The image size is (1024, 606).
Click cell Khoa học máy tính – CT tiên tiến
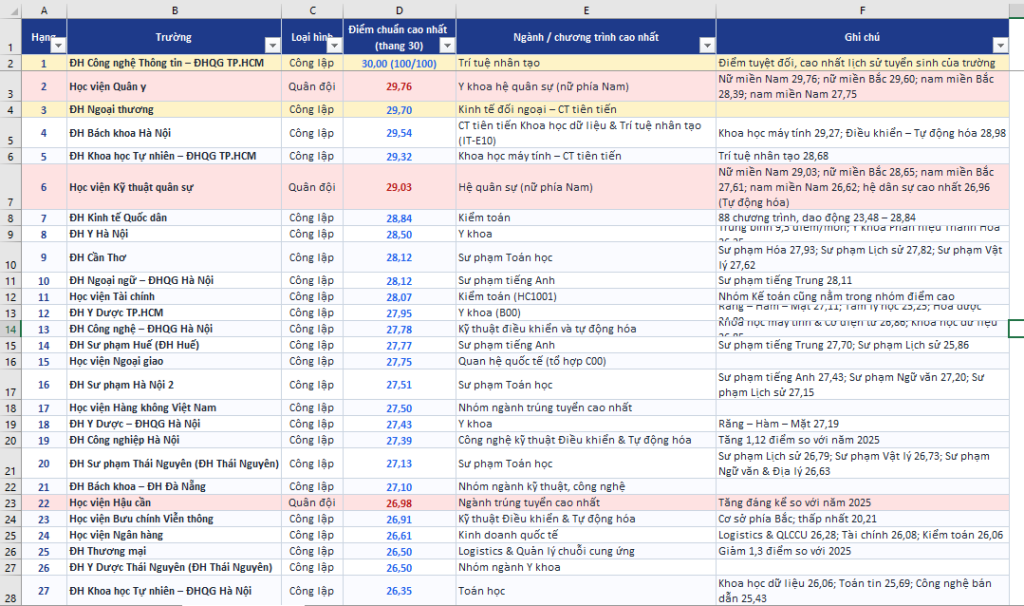pos(586,155)
